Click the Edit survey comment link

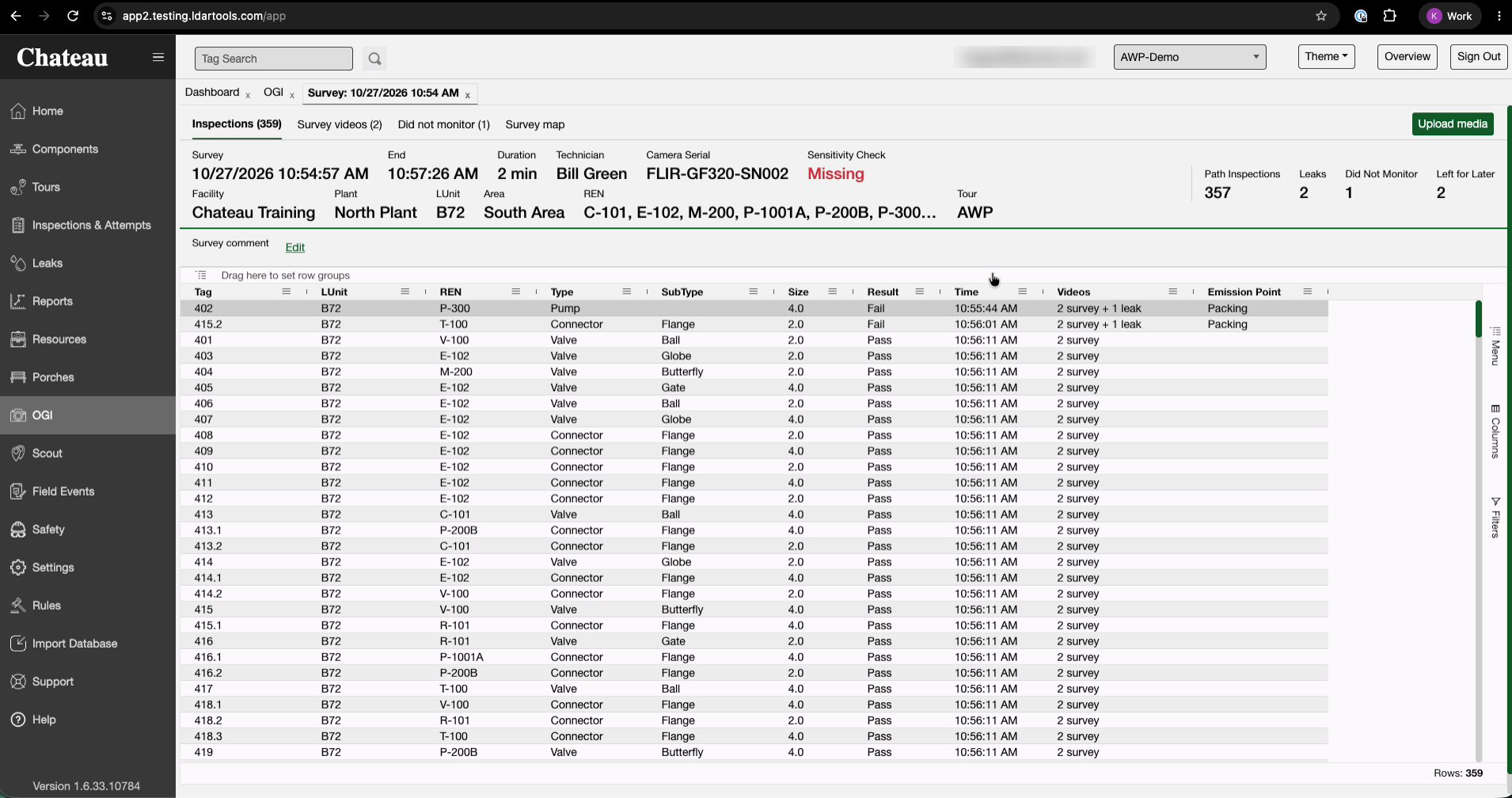pyautogui.click(x=295, y=247)
